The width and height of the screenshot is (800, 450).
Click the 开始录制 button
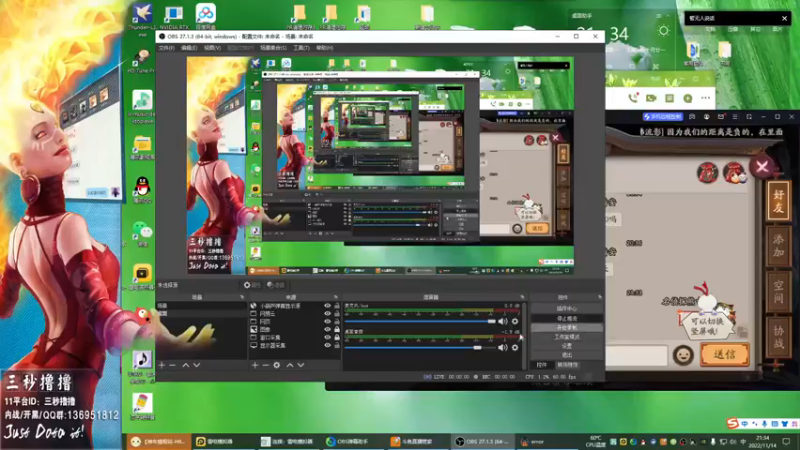click(x=566, y=328)
